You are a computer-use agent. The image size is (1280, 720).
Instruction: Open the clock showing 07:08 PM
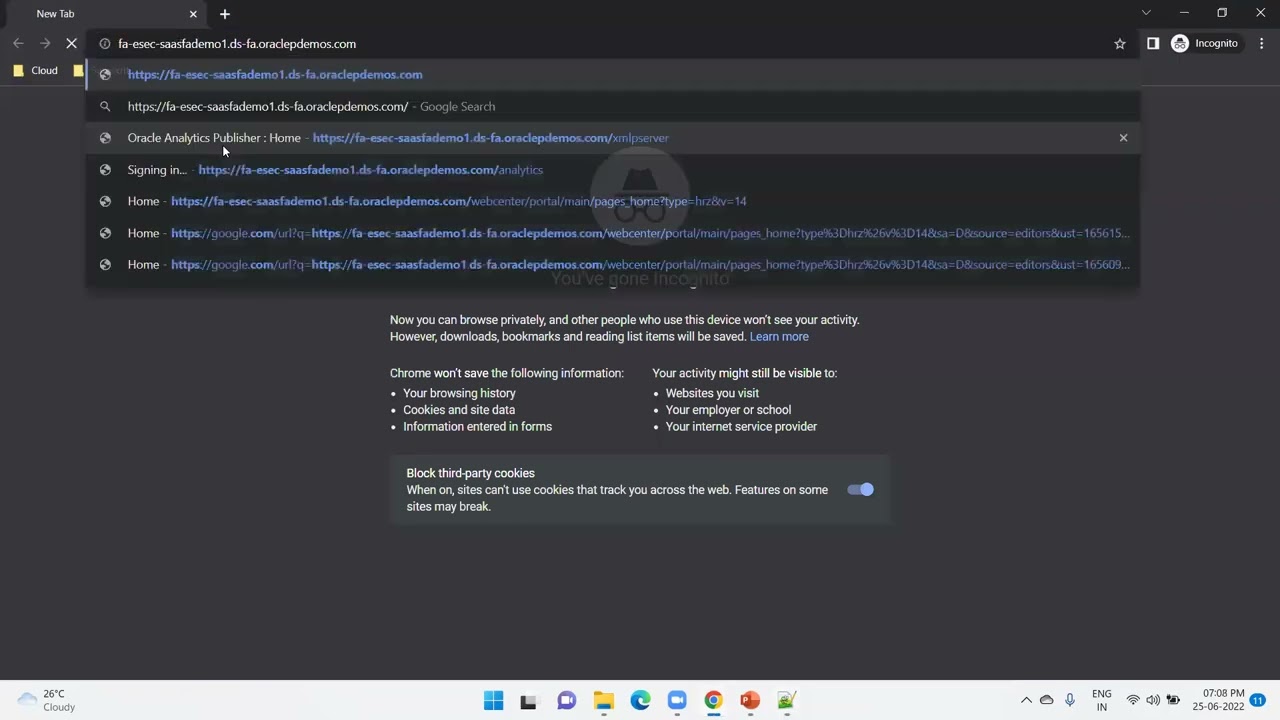1218,700
